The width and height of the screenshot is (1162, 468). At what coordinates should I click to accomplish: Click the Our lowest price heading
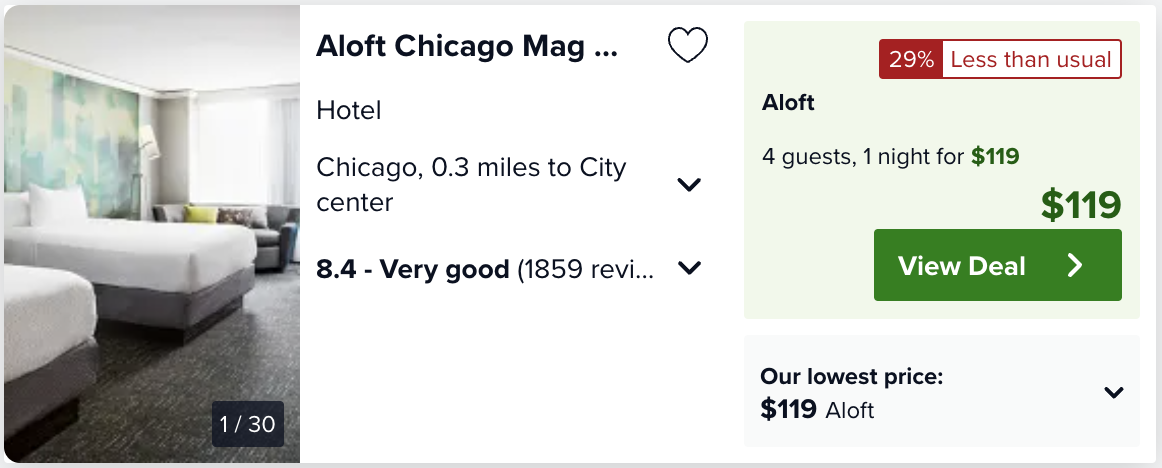click(851, 376)
